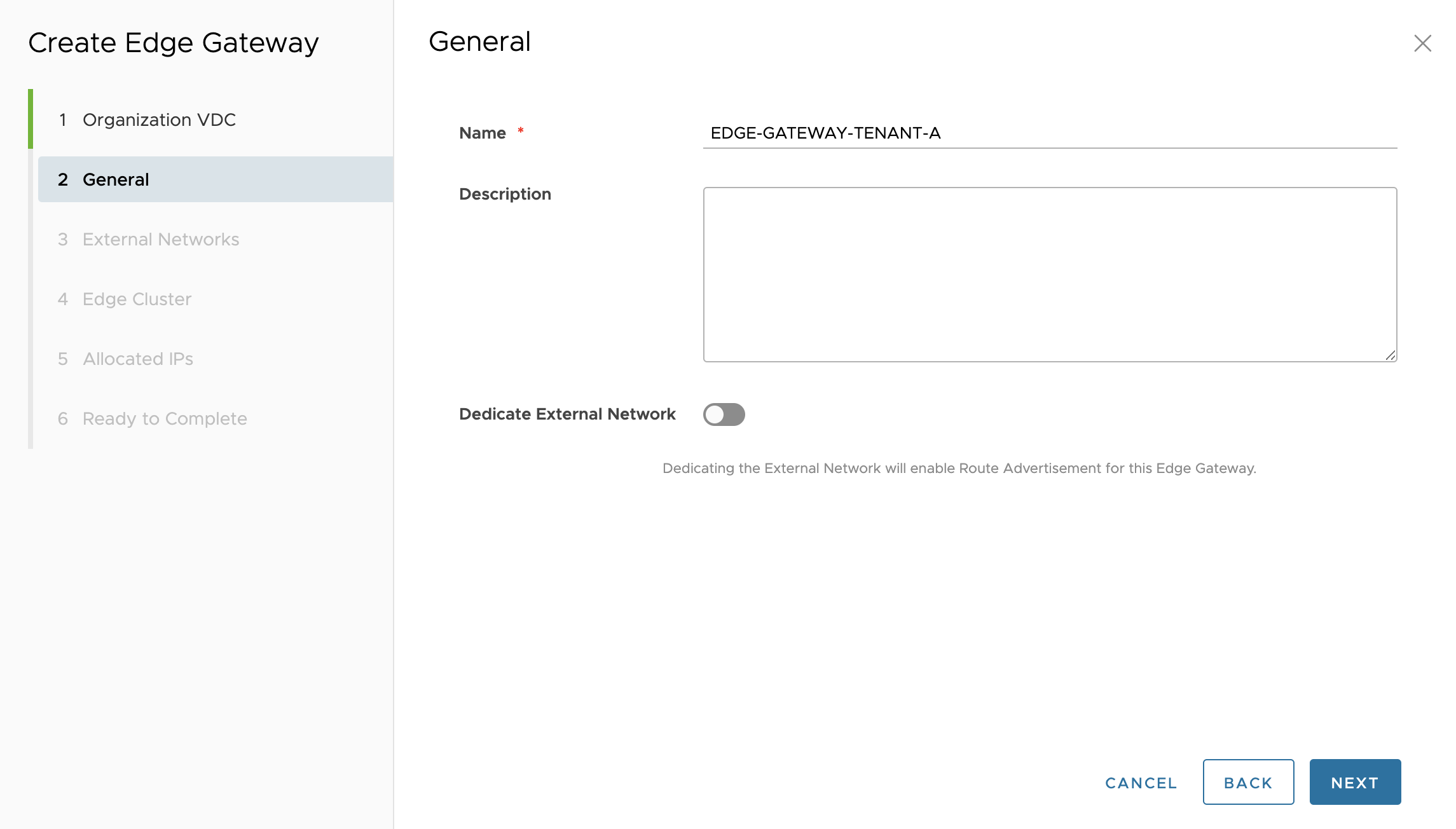This screenshot has height=829, width=1456.
Task: Click the CANCEL link
Action: coord(1141,783)
